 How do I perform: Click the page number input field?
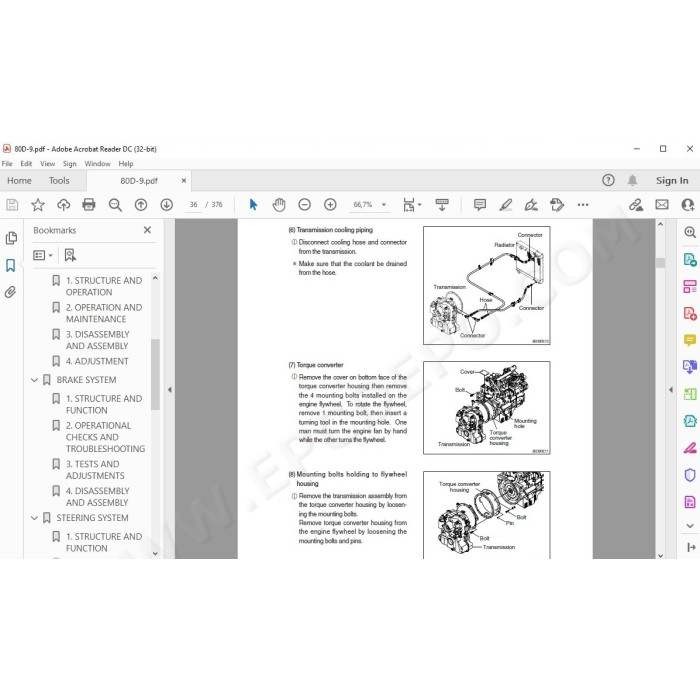(193, 205)
